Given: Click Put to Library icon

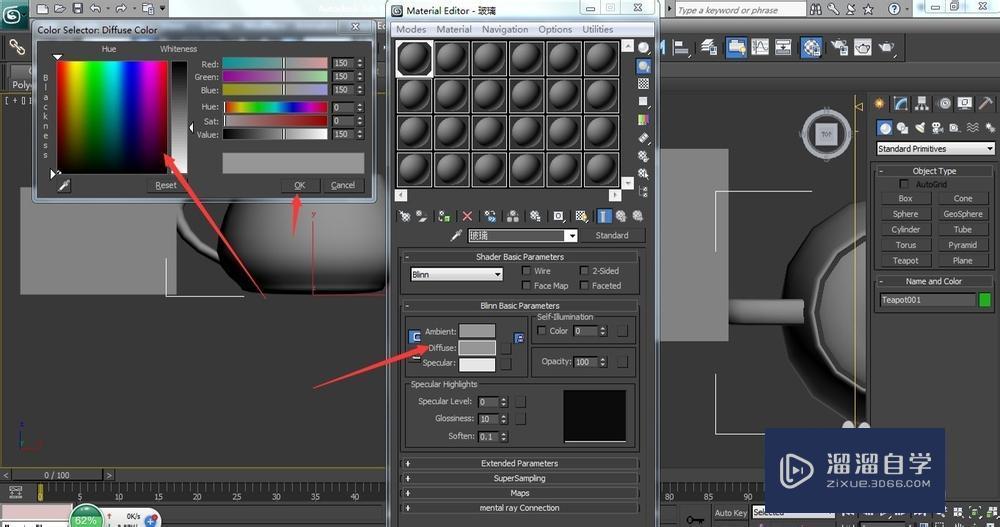Looking at the screenshot, I should [x=535, y=216].
